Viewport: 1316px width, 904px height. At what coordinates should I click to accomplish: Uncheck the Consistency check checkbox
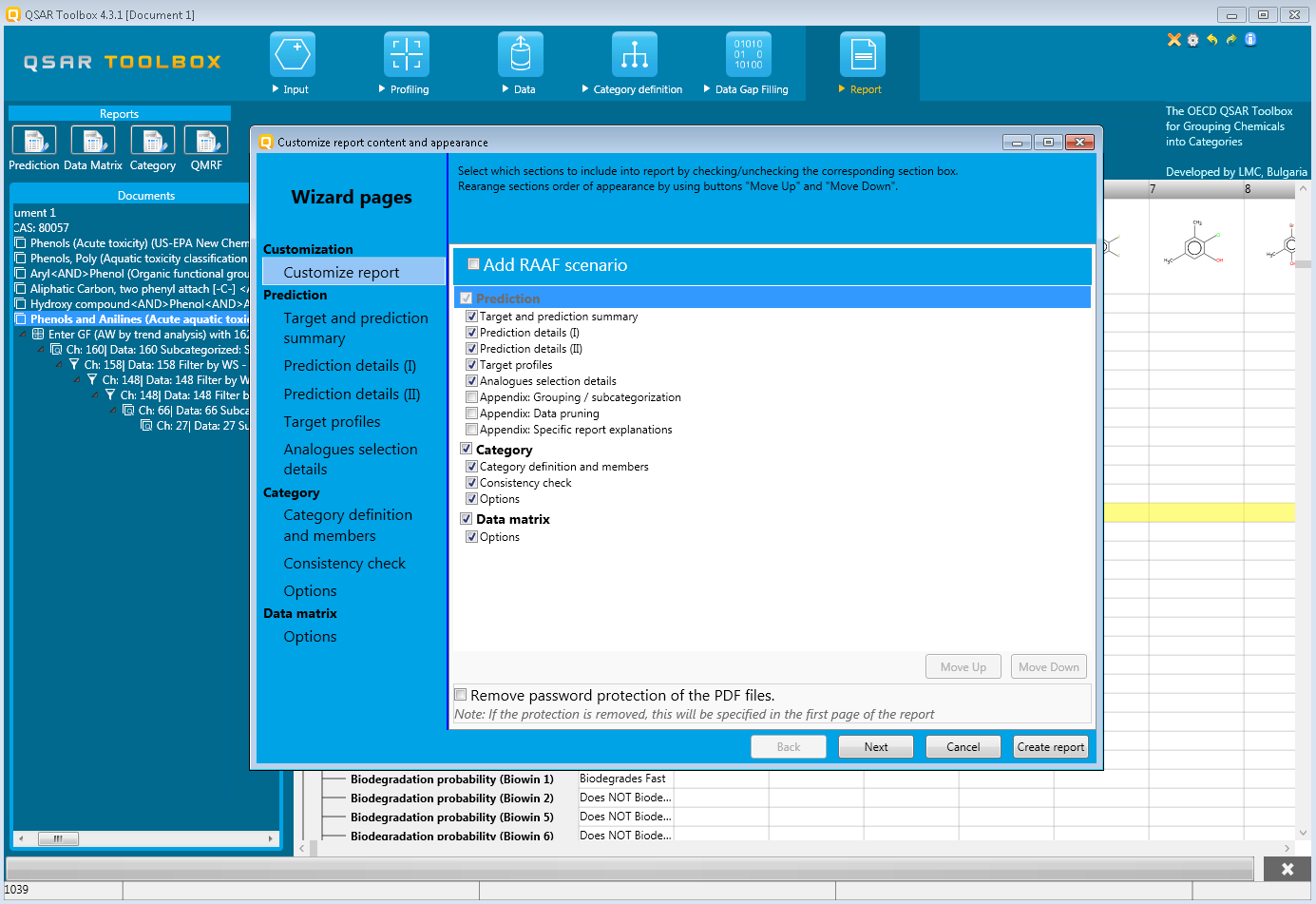point(471,483)
